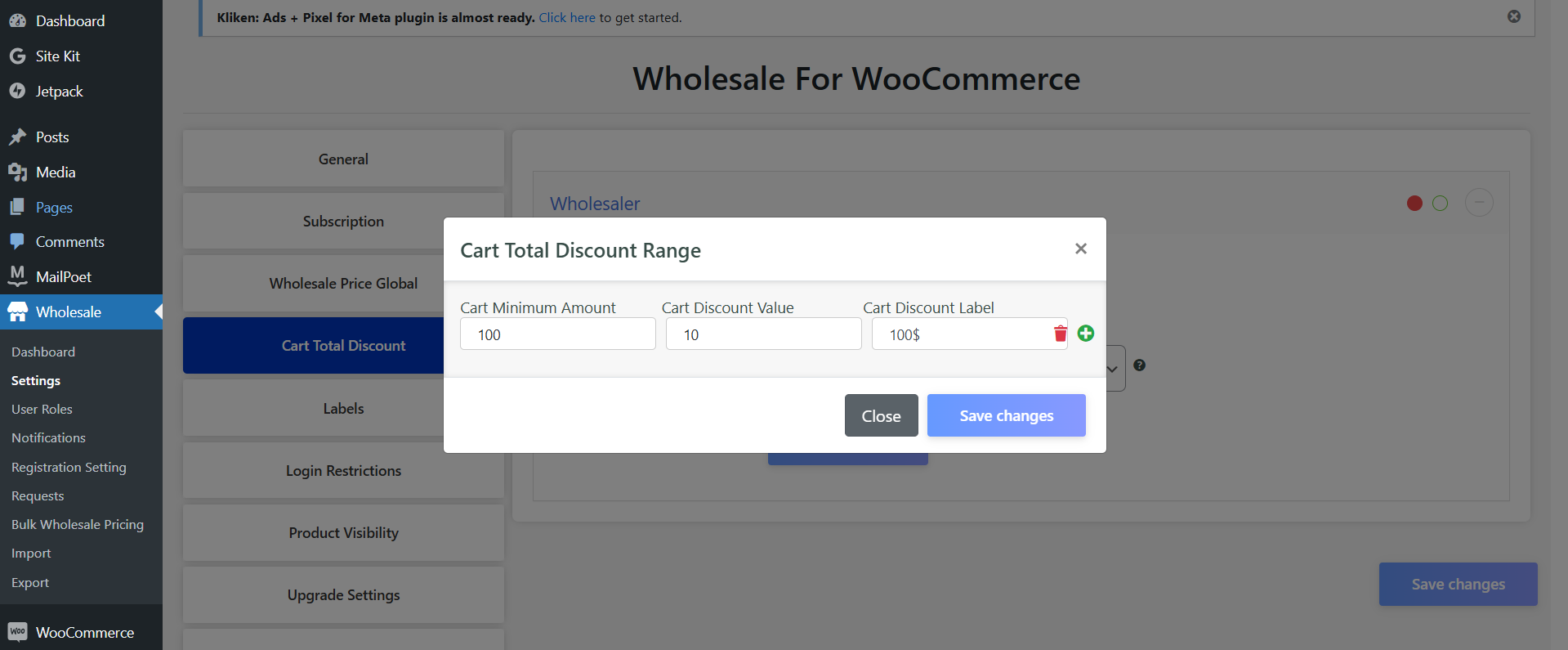Dismiss the Kliken plugin notice
Image resolution: width=1568 pixels, height=650 pixels.
pyautogui.click(x=1514, y=16)
